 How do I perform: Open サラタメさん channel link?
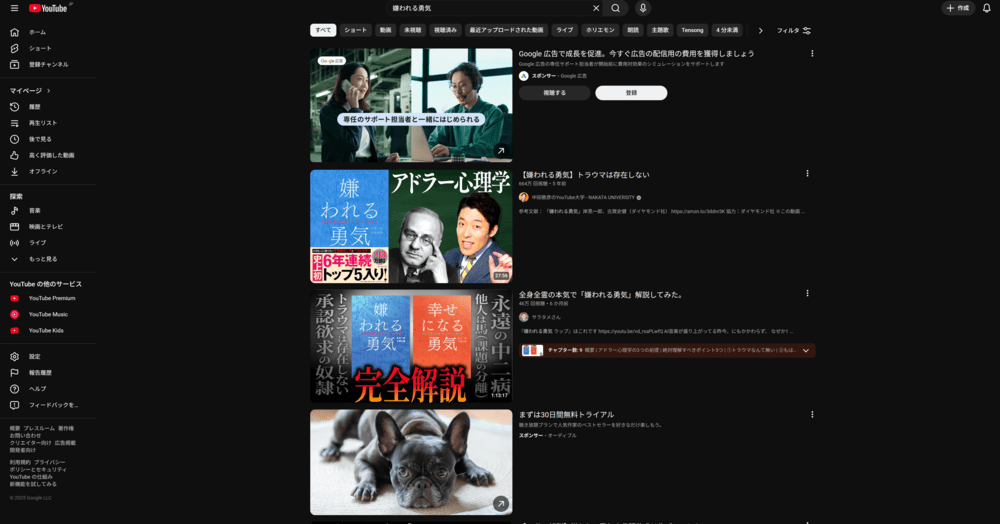click(547, 317)
